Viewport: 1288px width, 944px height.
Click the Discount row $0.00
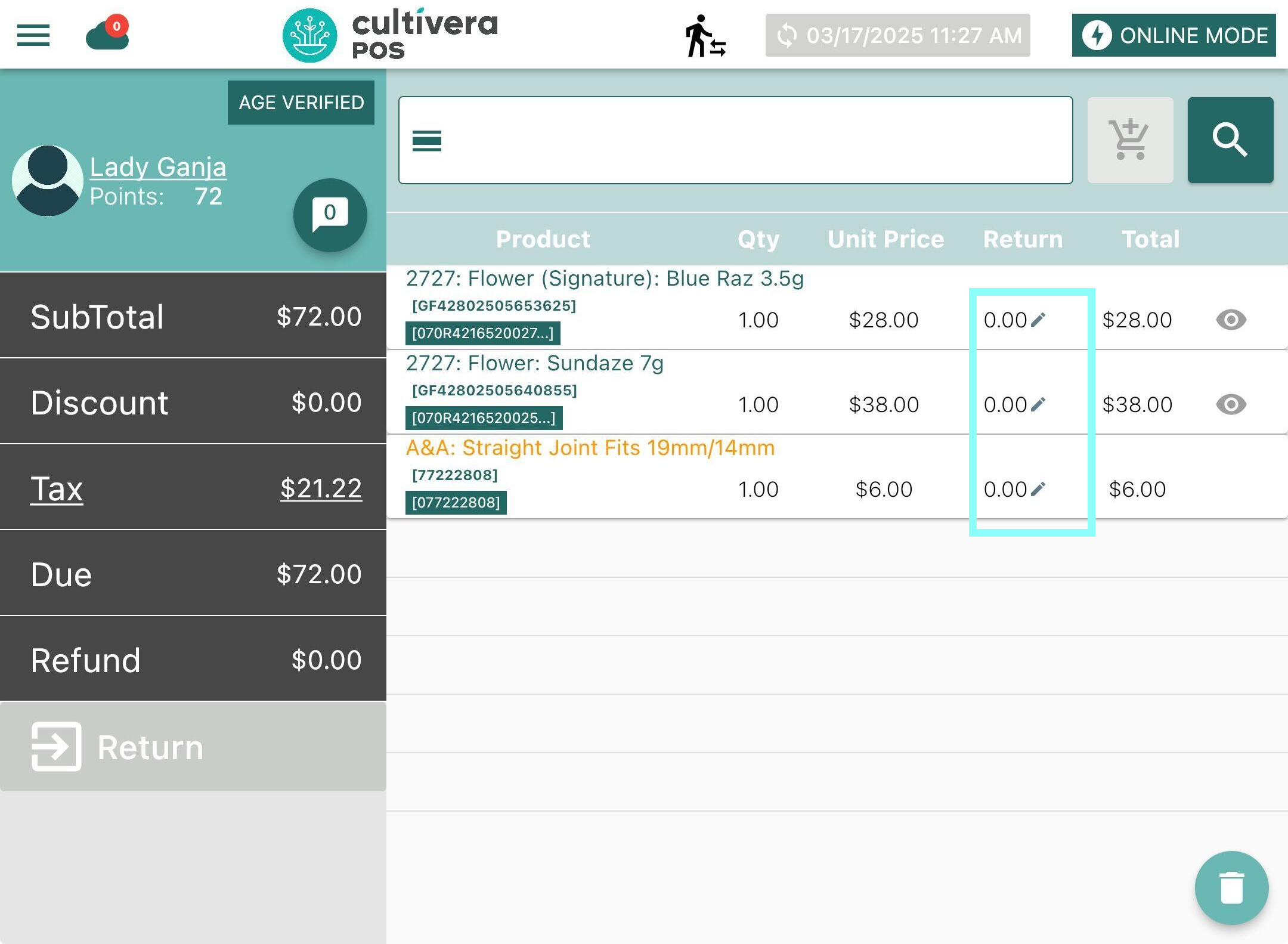(x=193, y=402)
